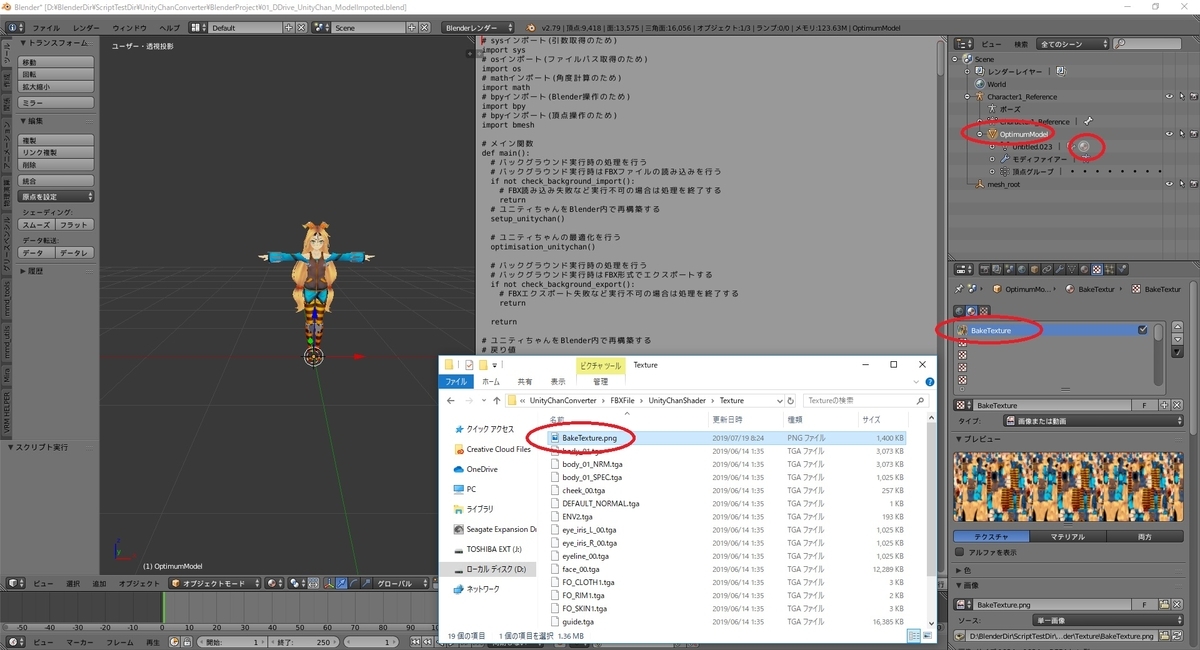Open texture タイプ 画像または動画 dropdown
1200x650 pixels.
(x=1093, y=421)
